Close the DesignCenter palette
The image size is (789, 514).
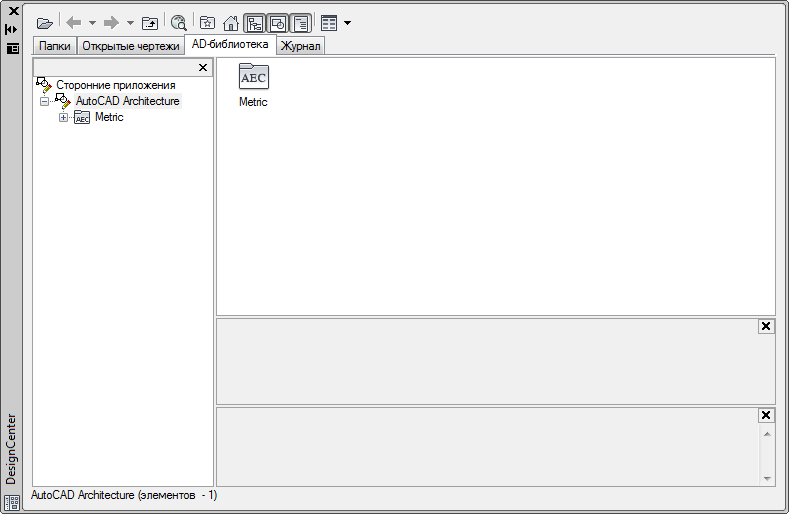(13, 11)
